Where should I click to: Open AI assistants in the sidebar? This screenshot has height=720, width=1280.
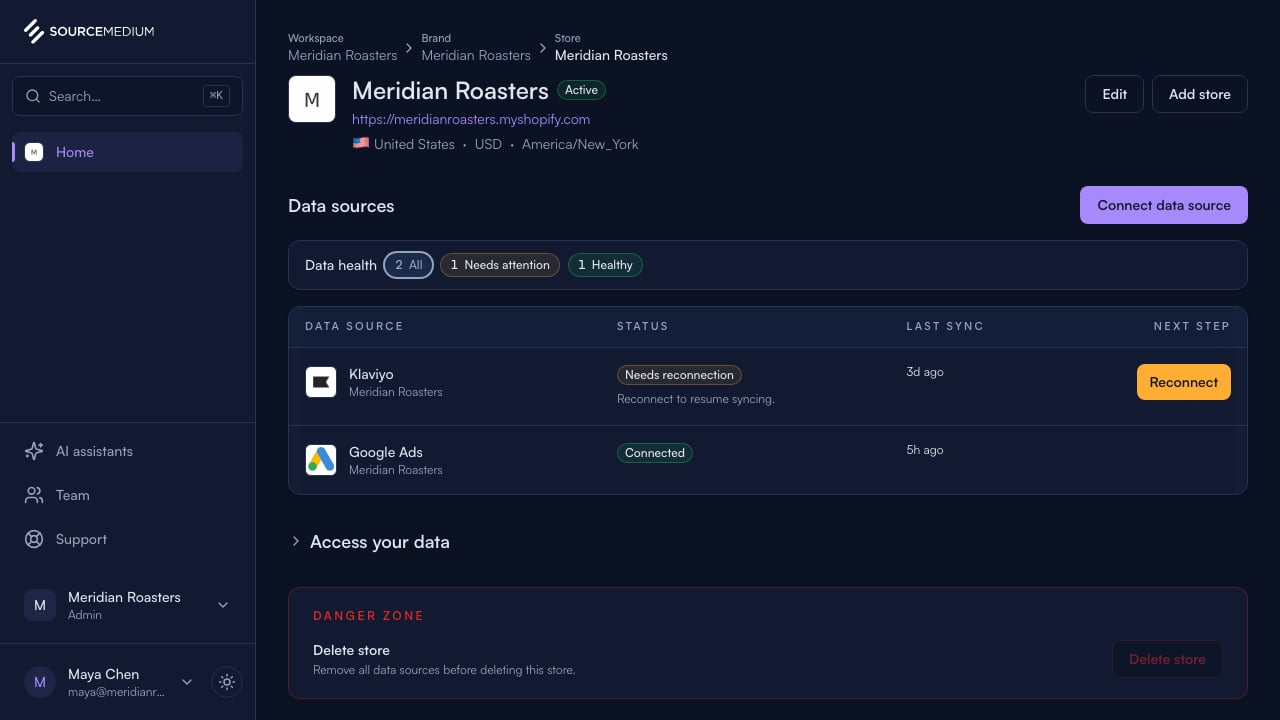tap(127, 451)
